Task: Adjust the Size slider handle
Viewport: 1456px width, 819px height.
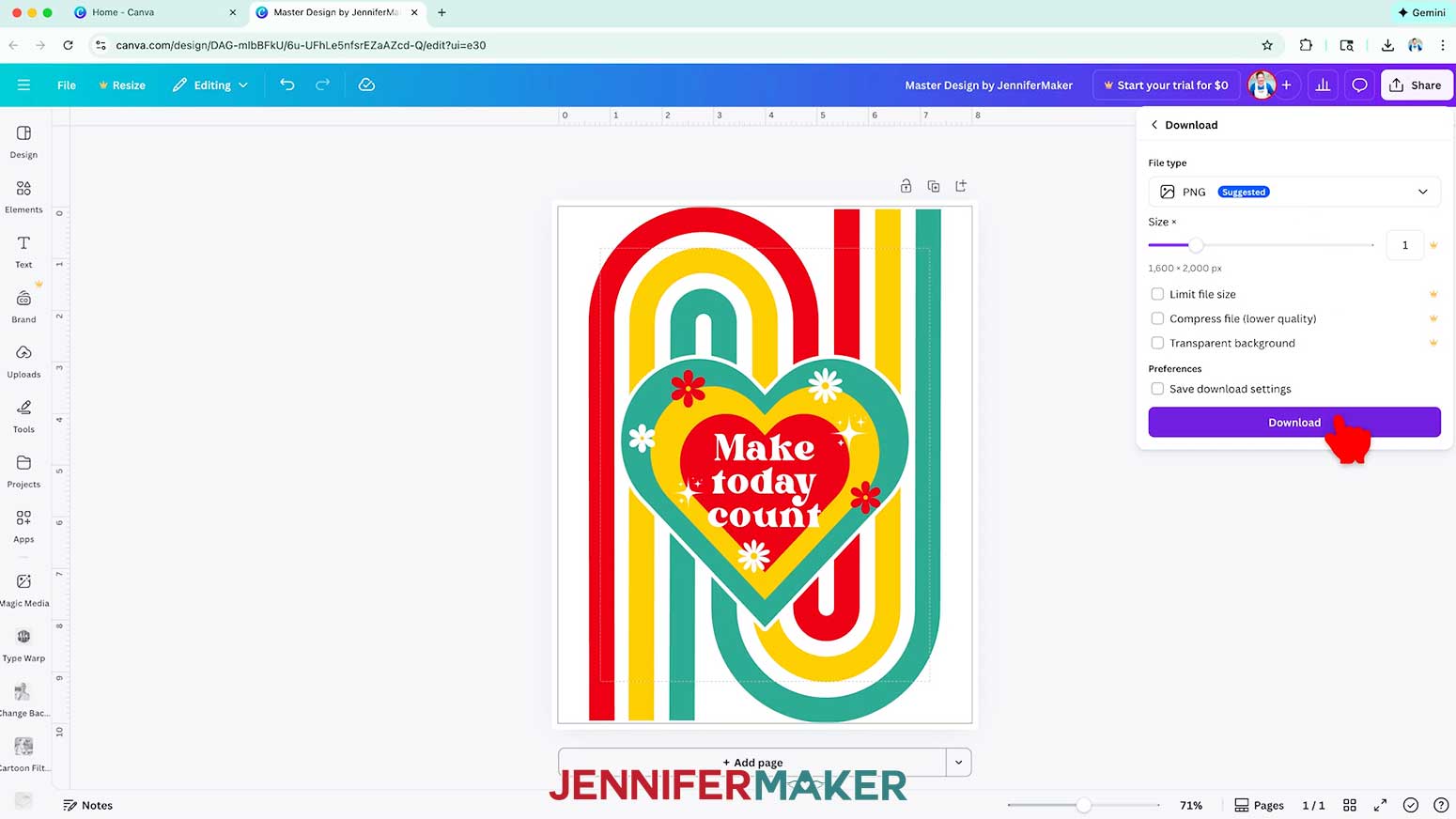Action: click(1196, 245)
